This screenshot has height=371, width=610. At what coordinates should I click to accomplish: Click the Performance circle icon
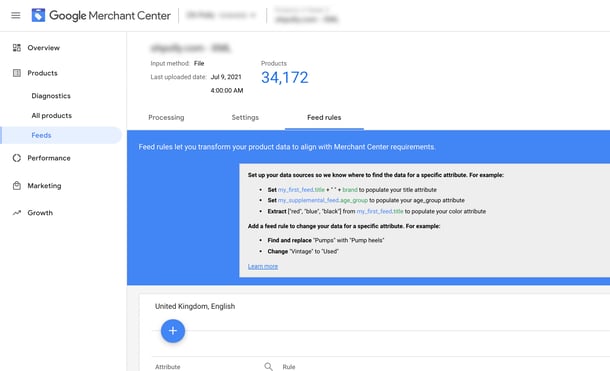17,158
